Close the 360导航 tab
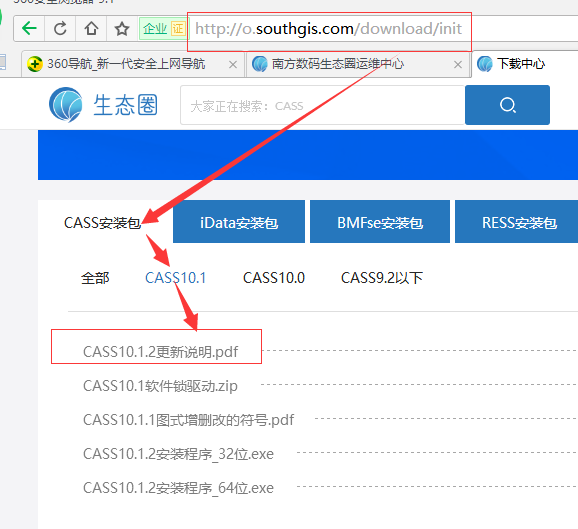The width and height of the screenshot is (578, 529). (233, 65)
